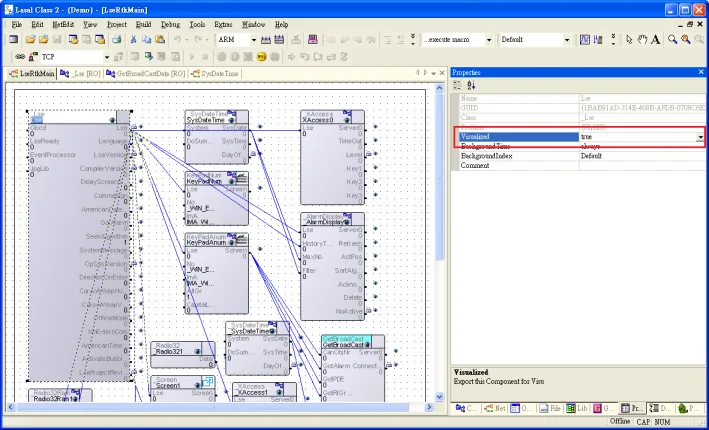The image size is (709, 430).
Task: Click the Name property row
Action: pyautogui.click(x=582, y=98)
